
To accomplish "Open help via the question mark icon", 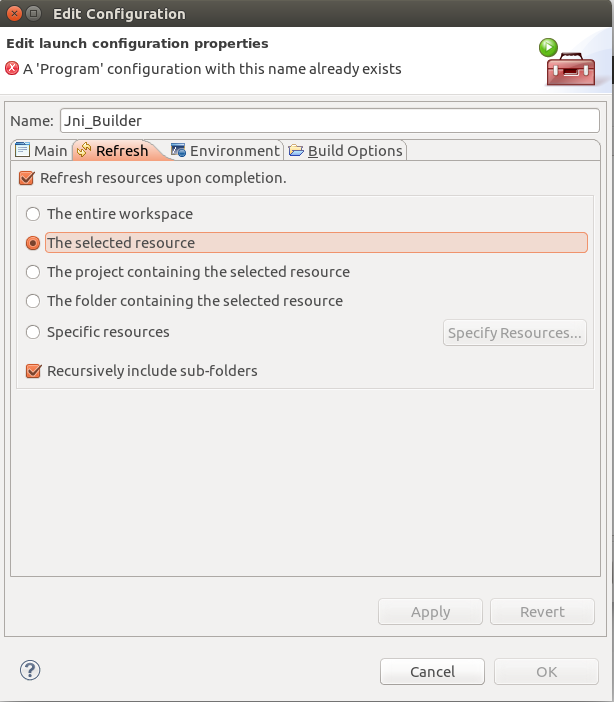I will coord(30,670).
